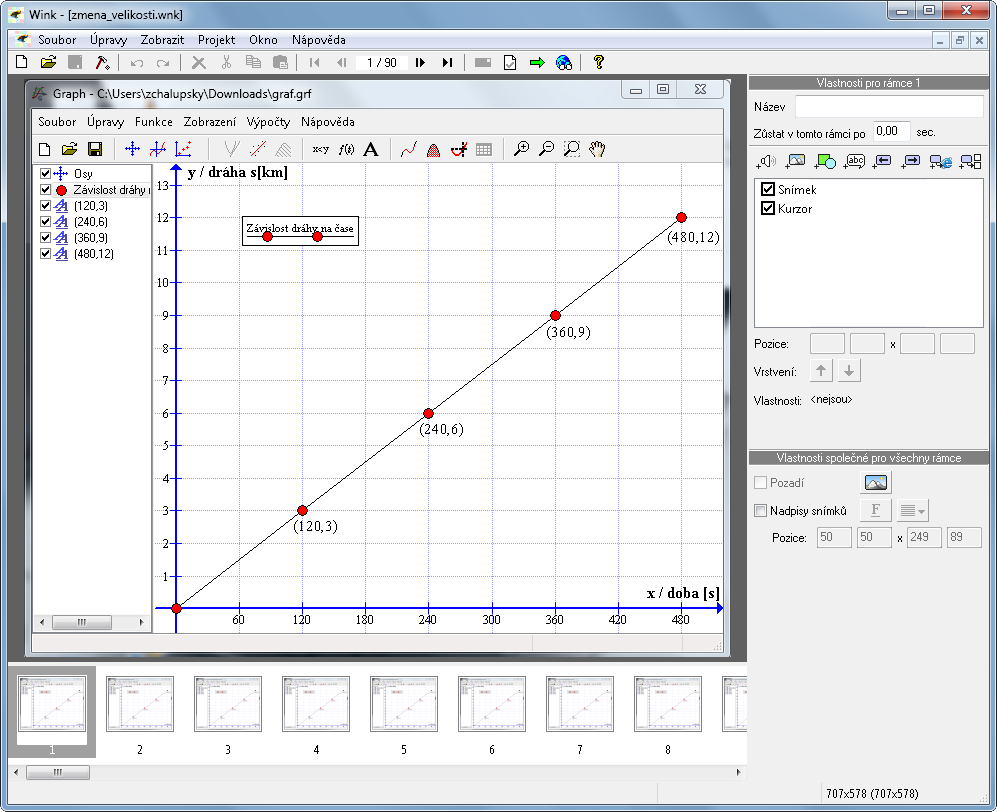Image resolution: width=997 pixels, height=812 pixels.
Task: Click the Add next-frame button icon
Action: (912, 160)
